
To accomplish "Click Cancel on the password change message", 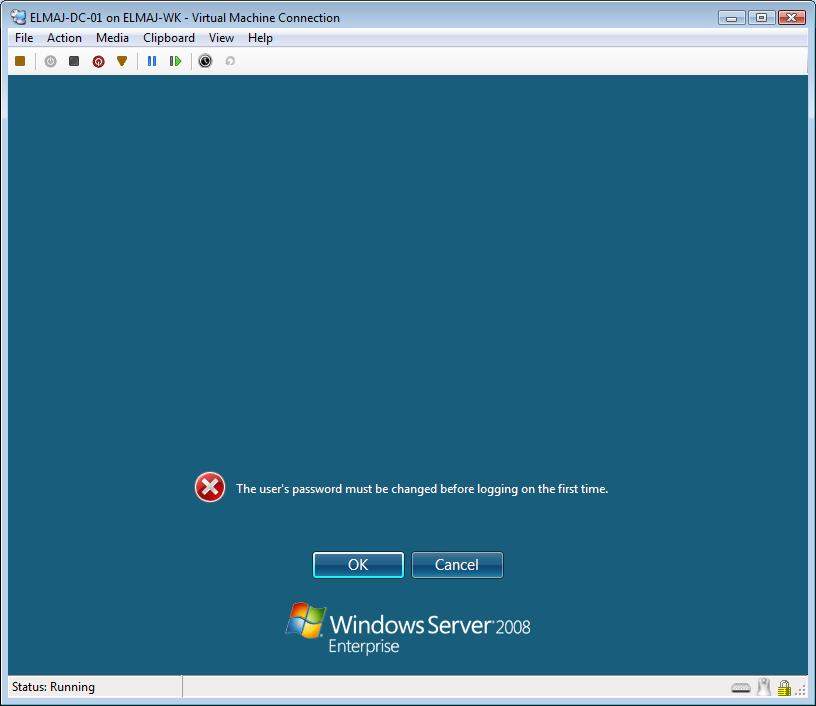I will (457, 565).
